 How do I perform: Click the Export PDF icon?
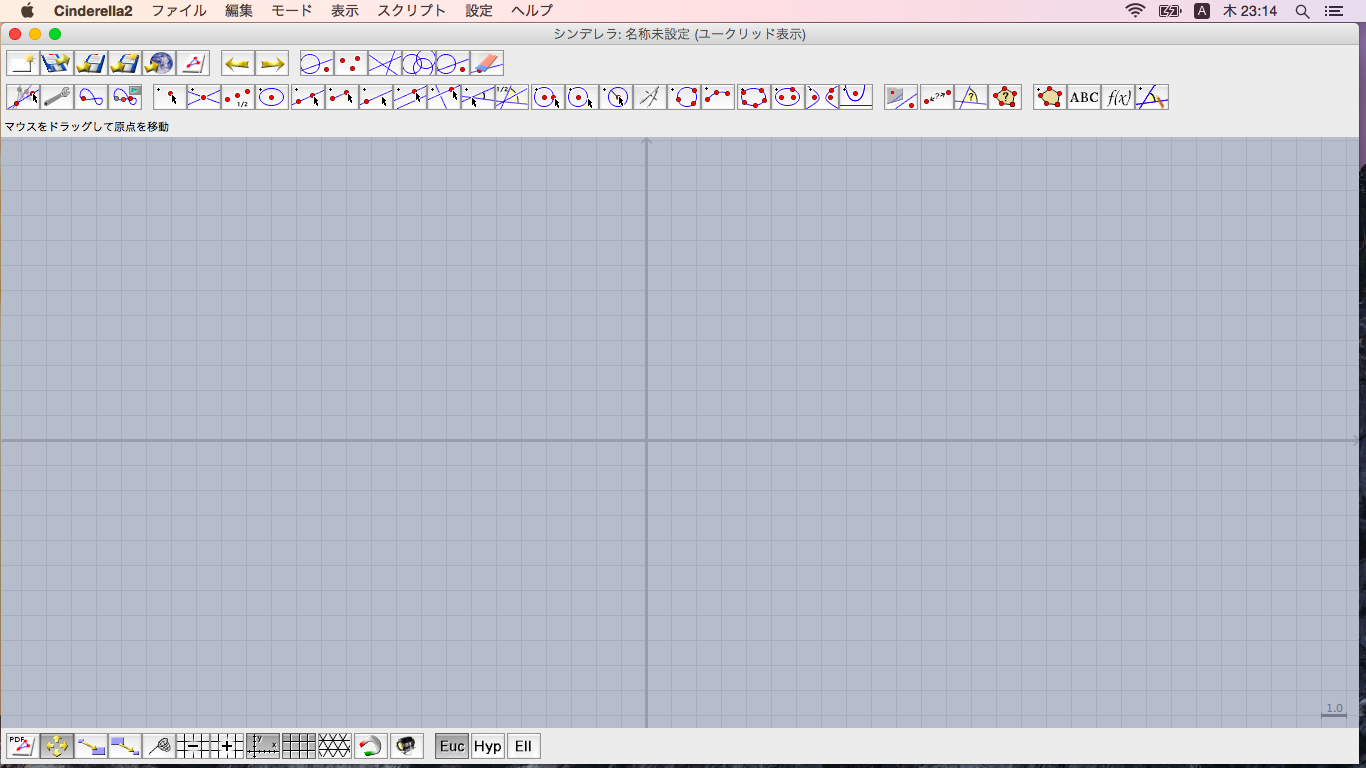23,746
